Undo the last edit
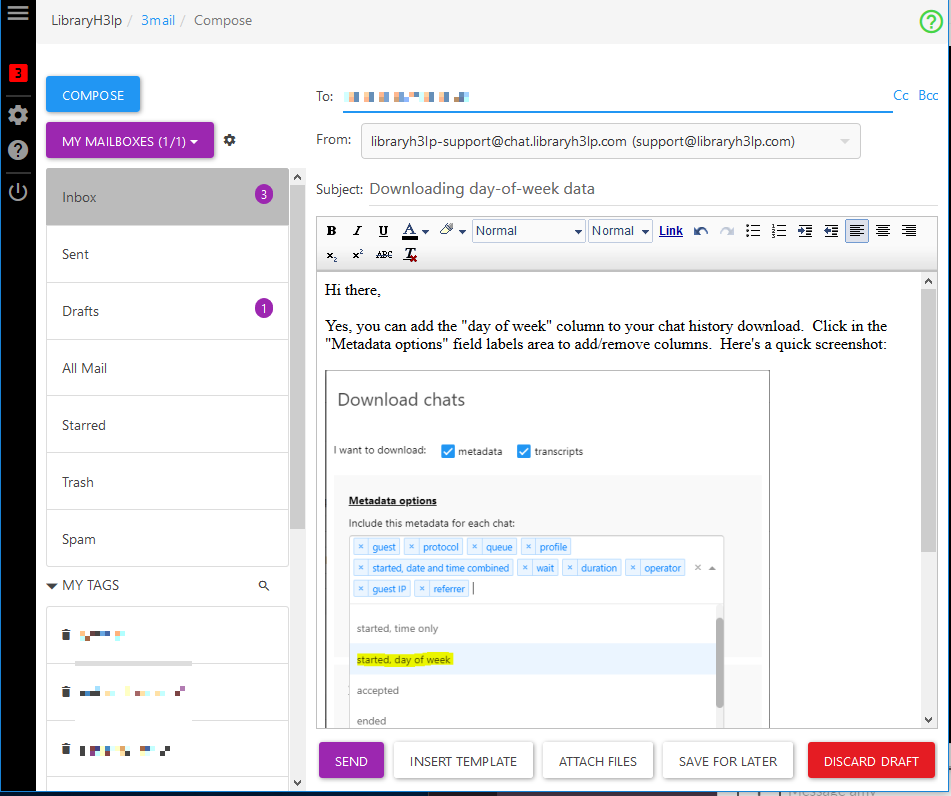This screenshot has height=796, width=951. [x=700, y=231]
